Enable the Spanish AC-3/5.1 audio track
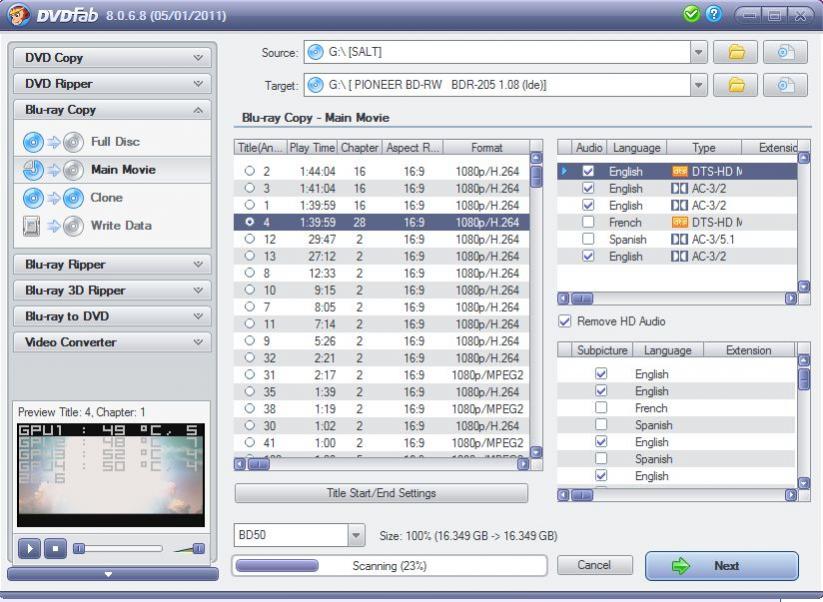The width and height of the screenshot is (823, 602). [x=588, y=239]
